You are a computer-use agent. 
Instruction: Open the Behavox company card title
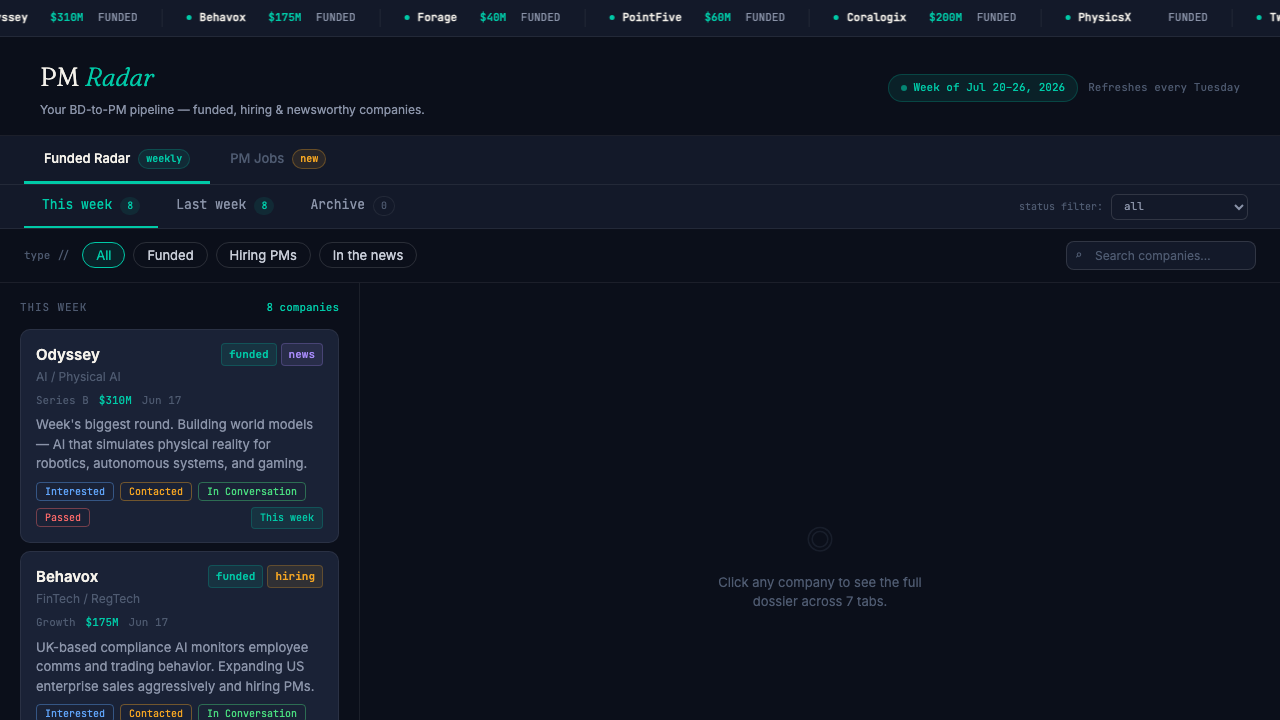click(x=67, y=577)
